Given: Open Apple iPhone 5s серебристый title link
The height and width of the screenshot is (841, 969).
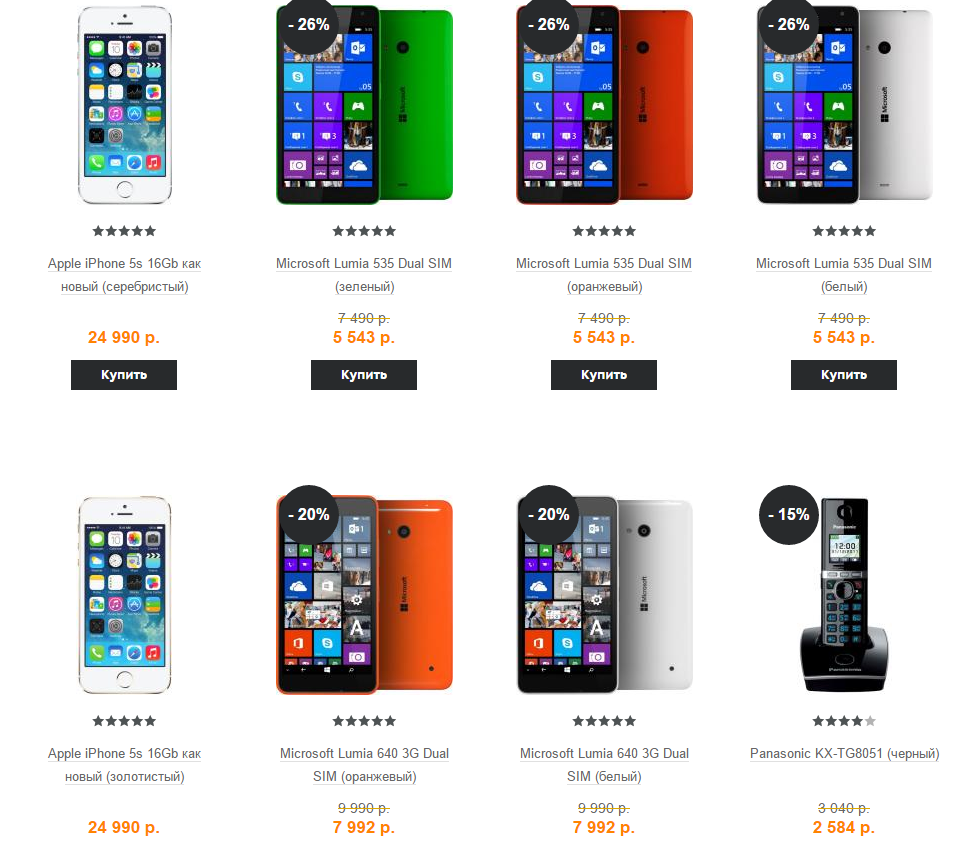Looking at the screenshot, I should 124,275.
